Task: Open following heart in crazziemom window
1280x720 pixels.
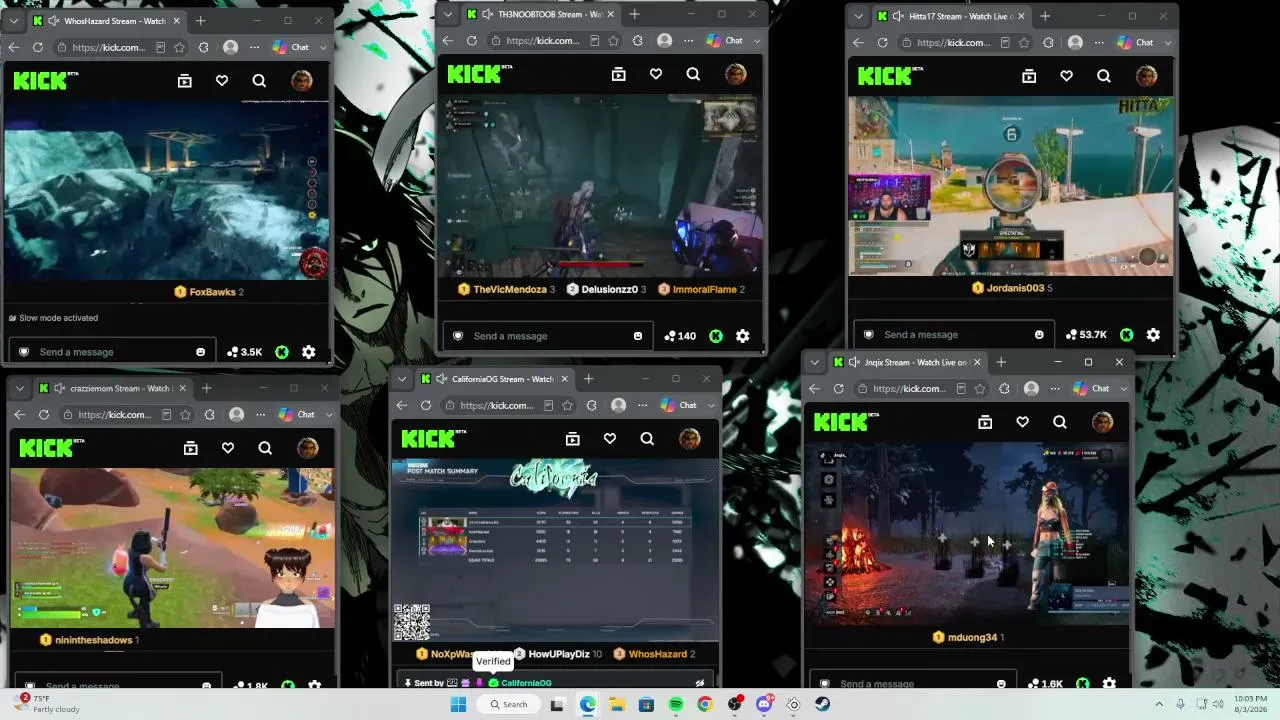Action: 228,448
